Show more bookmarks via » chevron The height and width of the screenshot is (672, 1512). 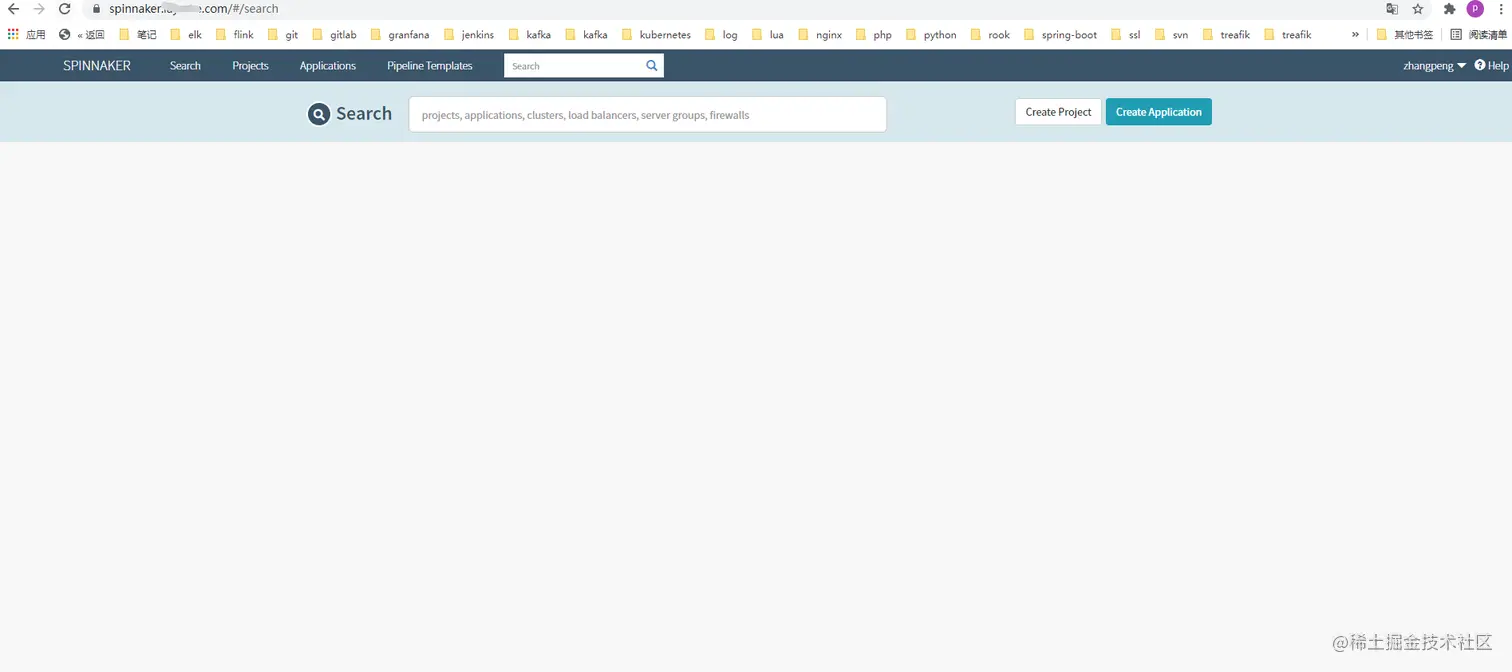(x=1355, y=34)
